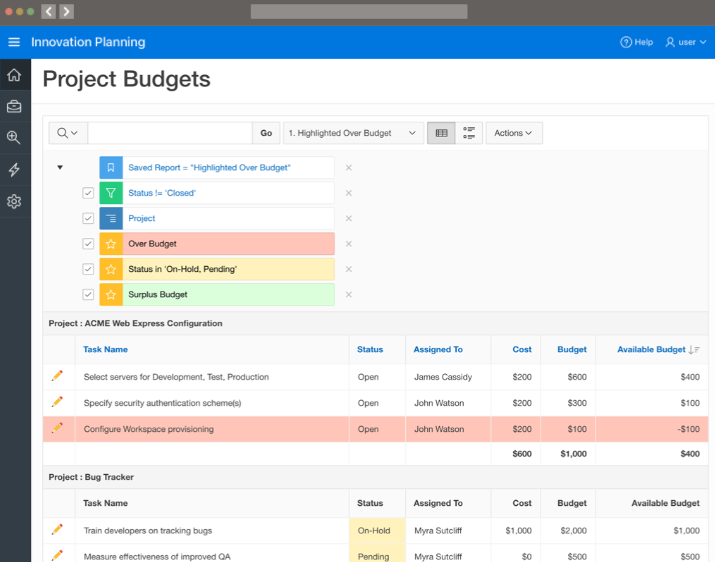715x562 pixels.
Task: Open the hamburger navigation menu
Action: pos(14,42)
